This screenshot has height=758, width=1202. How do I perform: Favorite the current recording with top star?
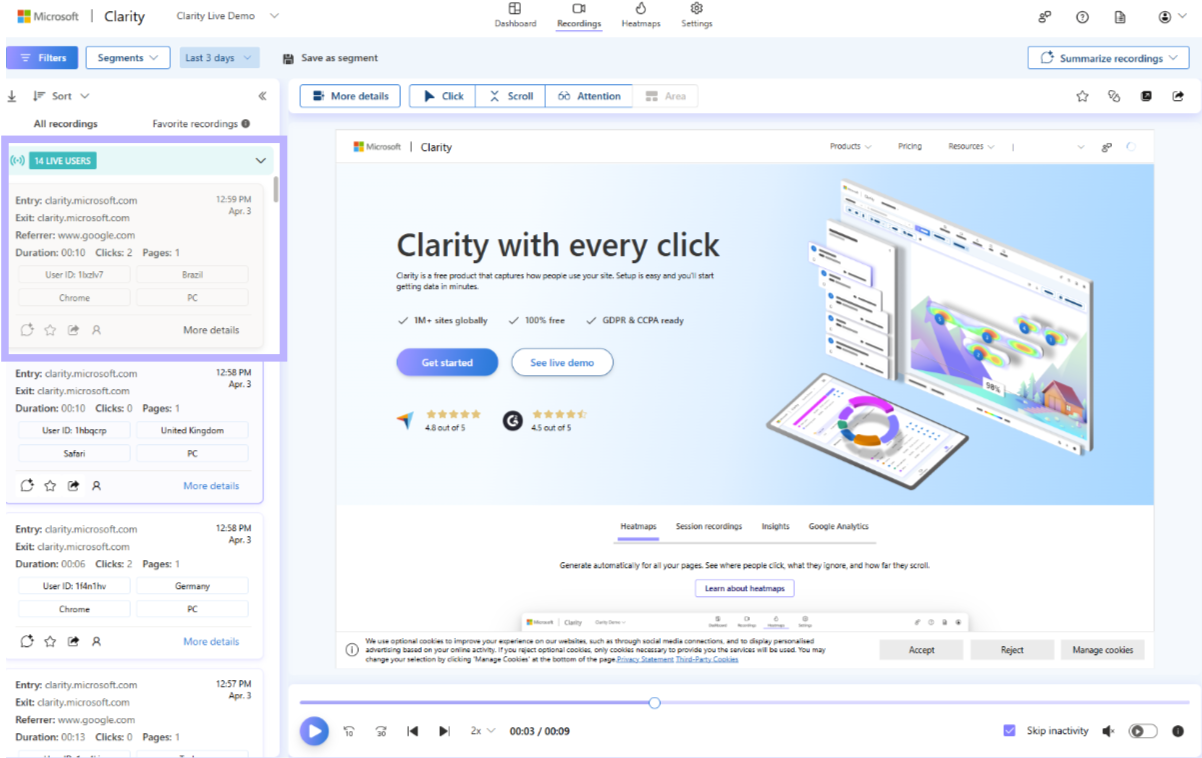tap(1082, 96)
